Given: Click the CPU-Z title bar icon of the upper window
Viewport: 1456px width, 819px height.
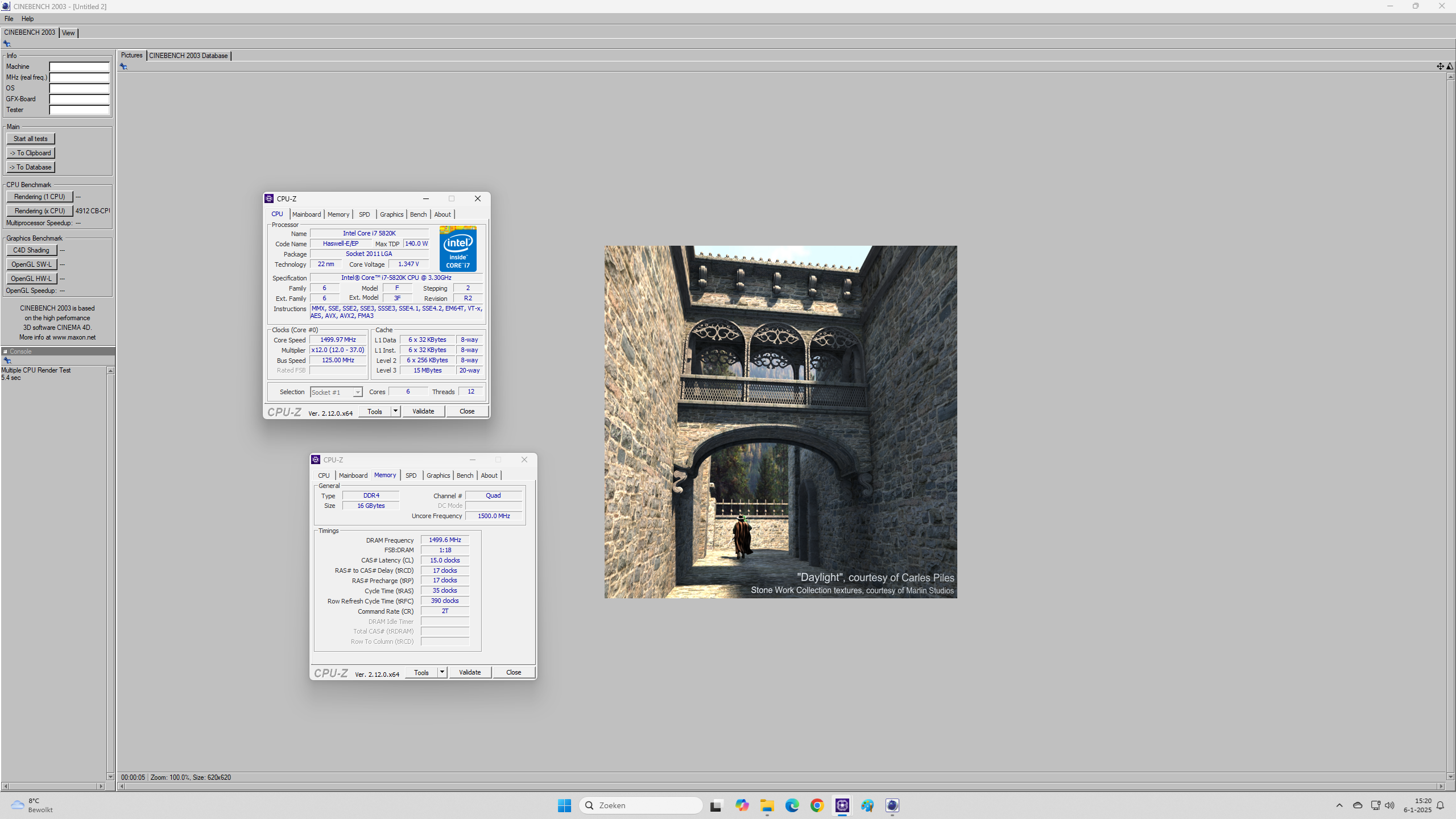Looking at the screenshot, I should point(269,198).
